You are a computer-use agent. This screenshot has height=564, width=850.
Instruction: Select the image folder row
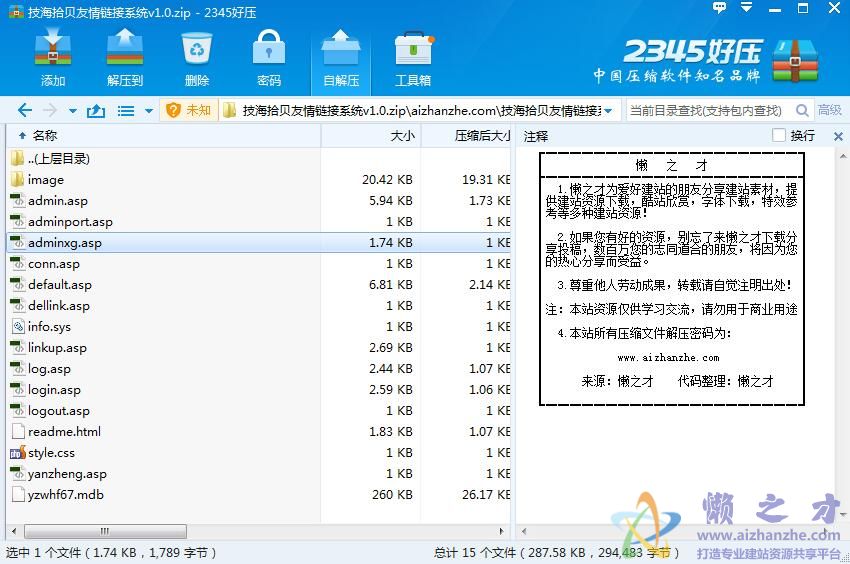(259, 180)
